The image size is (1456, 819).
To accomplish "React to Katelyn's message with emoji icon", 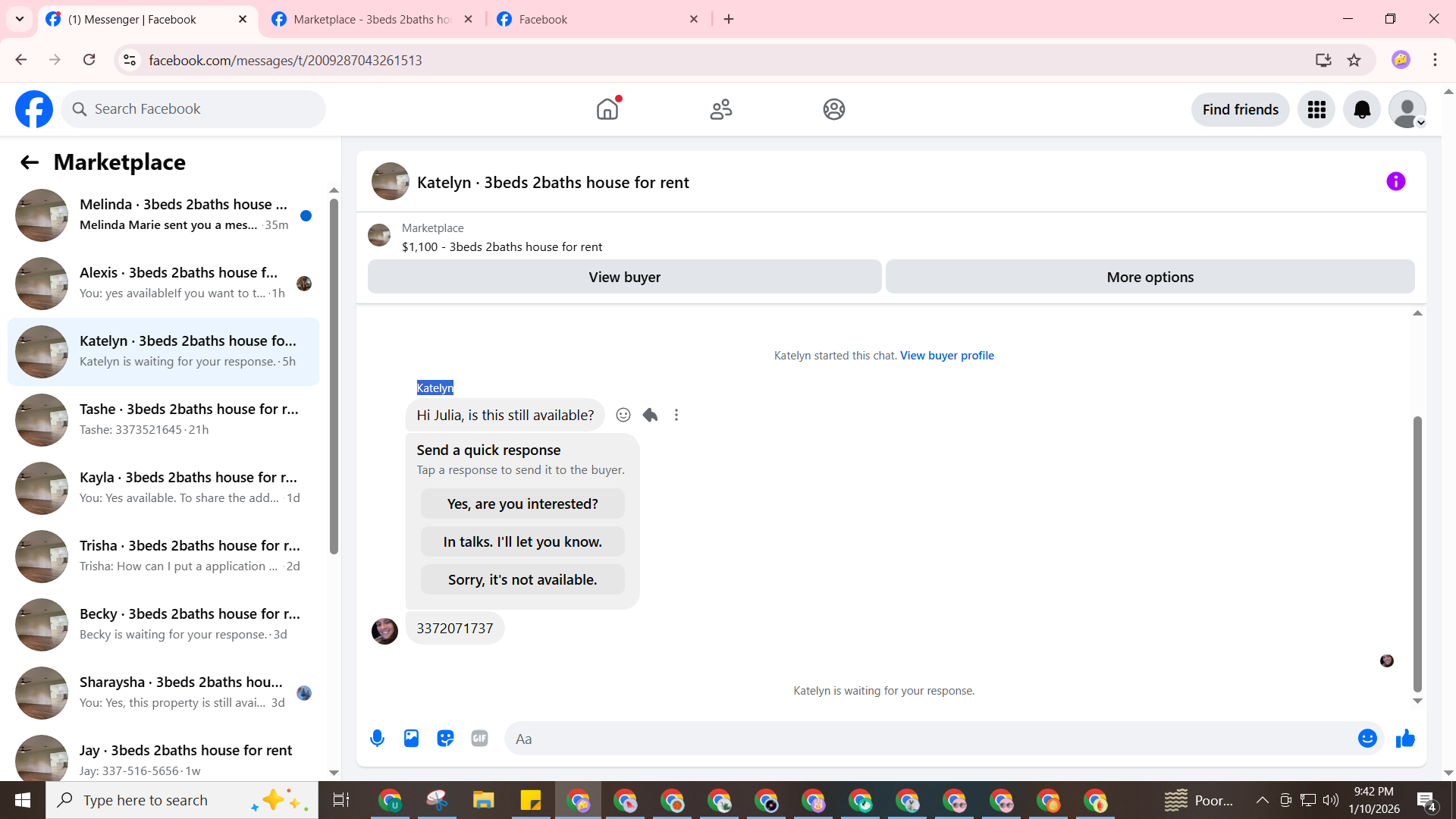I will pyautogui.click(x=623, y=415).
